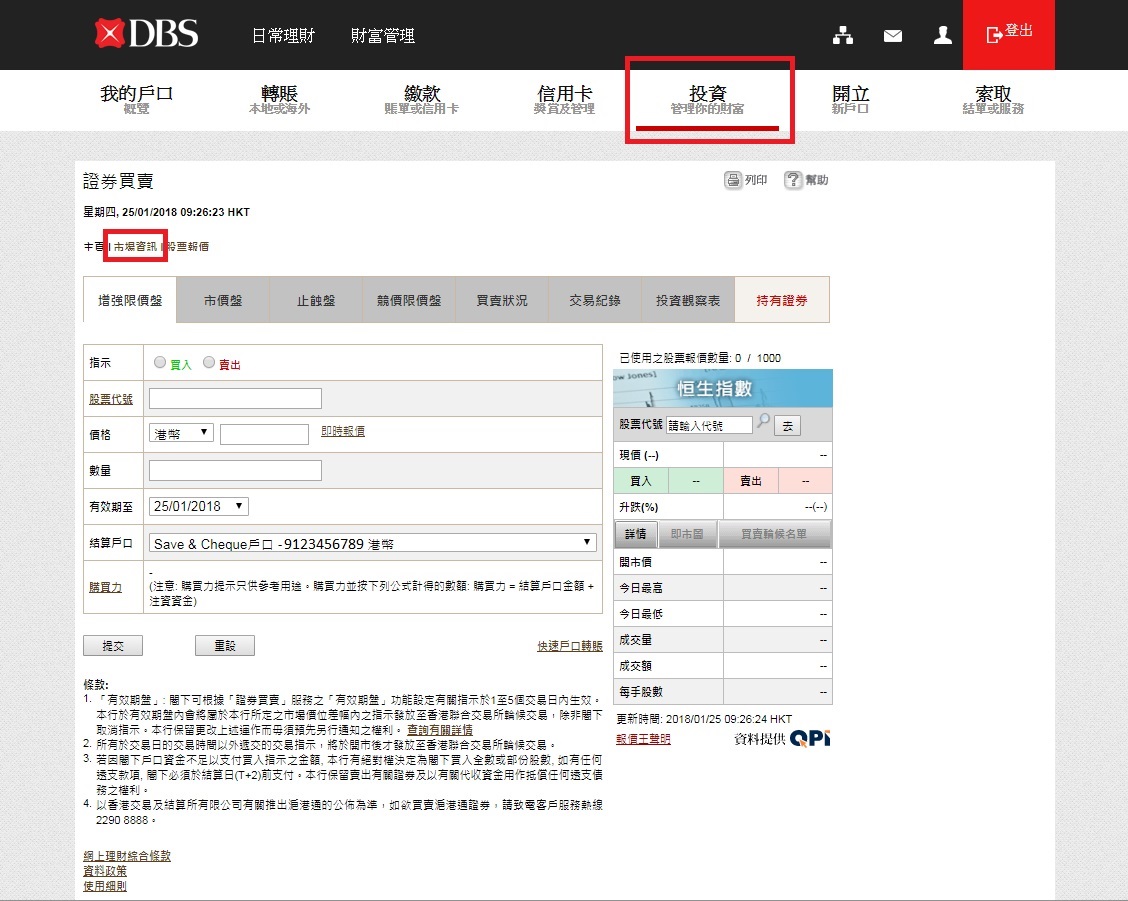Open the 港幣 currency dropdown
This screenshot has height=901, width=1128.
tap(181, 432)
